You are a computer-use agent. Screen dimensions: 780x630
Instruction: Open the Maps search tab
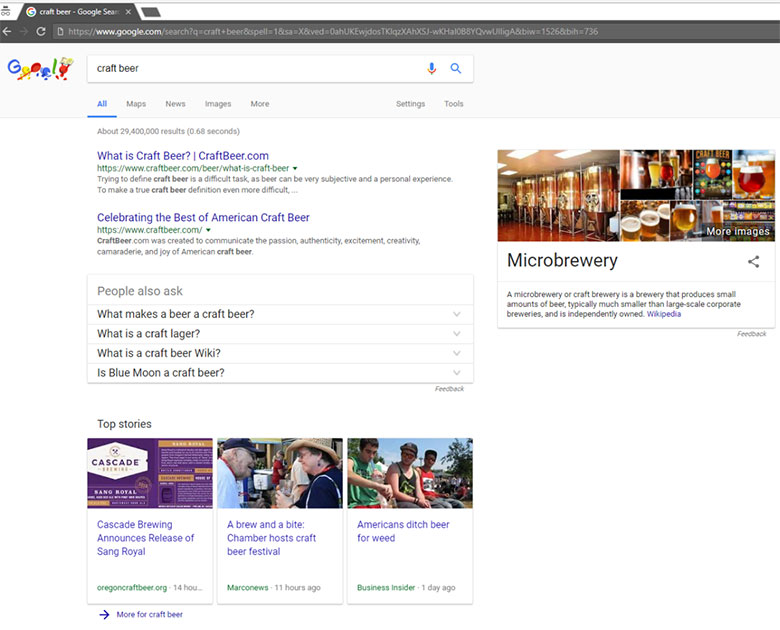tap(136, 104)
